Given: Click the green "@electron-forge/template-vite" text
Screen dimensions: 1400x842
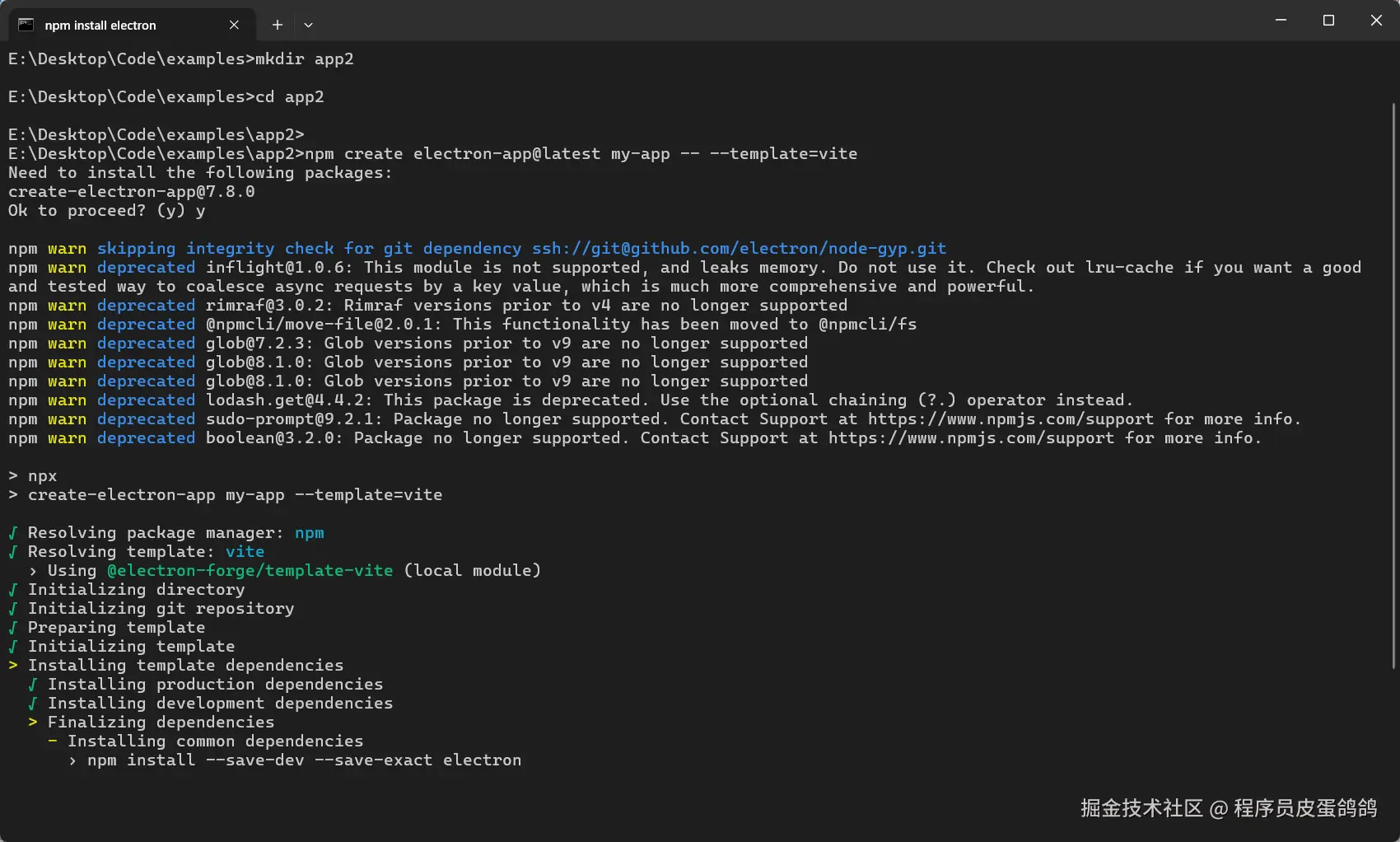Looking at the screenshot, I should pyautogui.click(x=250, y=571).
